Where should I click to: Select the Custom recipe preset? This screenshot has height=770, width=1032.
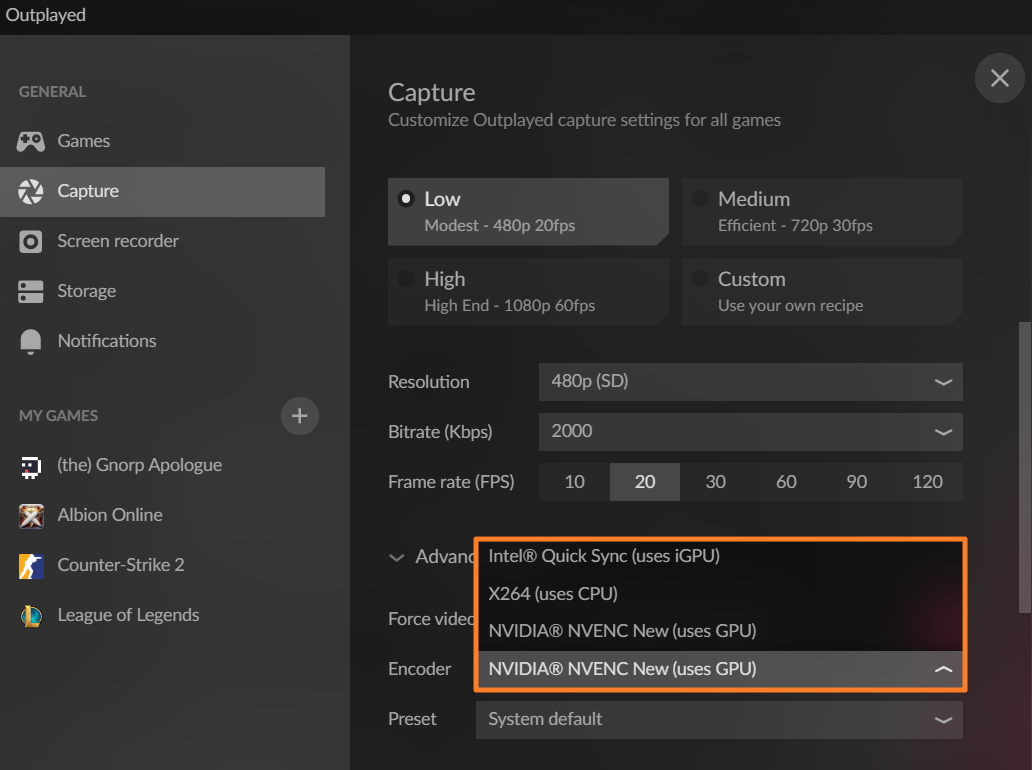[x=822, y=292]
